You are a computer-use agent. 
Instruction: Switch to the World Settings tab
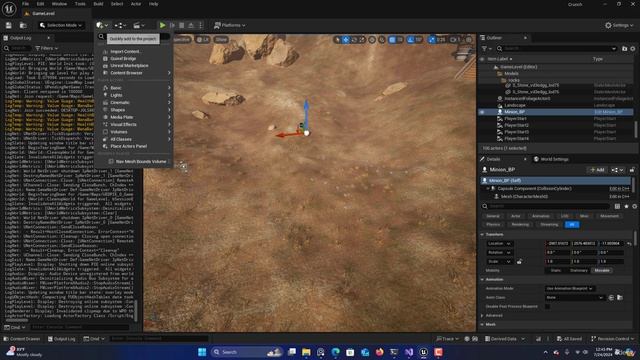pyautogui.click(x=551, y=159)
